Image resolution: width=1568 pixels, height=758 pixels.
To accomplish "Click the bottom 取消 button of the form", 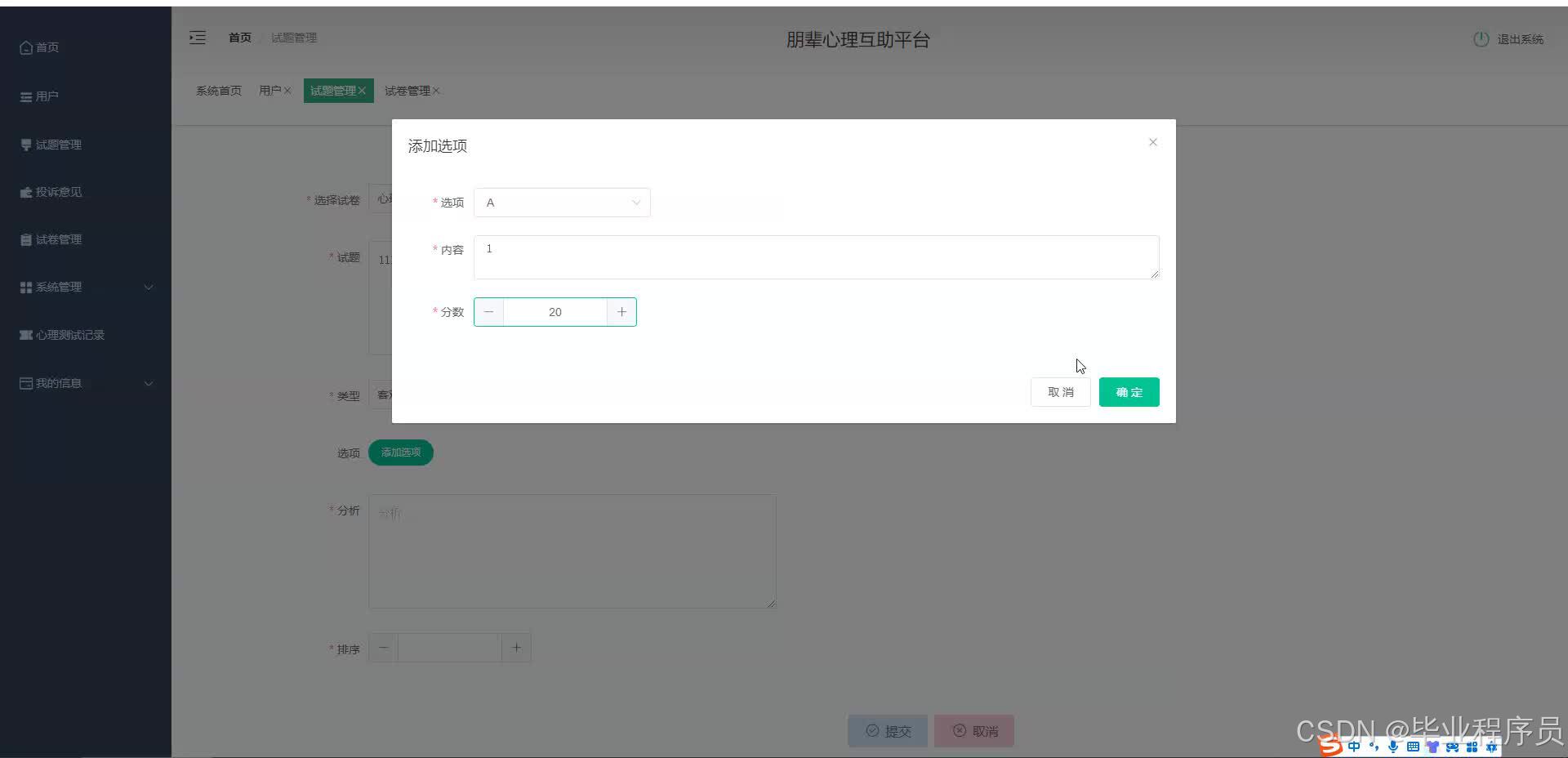I will (974, 731).
